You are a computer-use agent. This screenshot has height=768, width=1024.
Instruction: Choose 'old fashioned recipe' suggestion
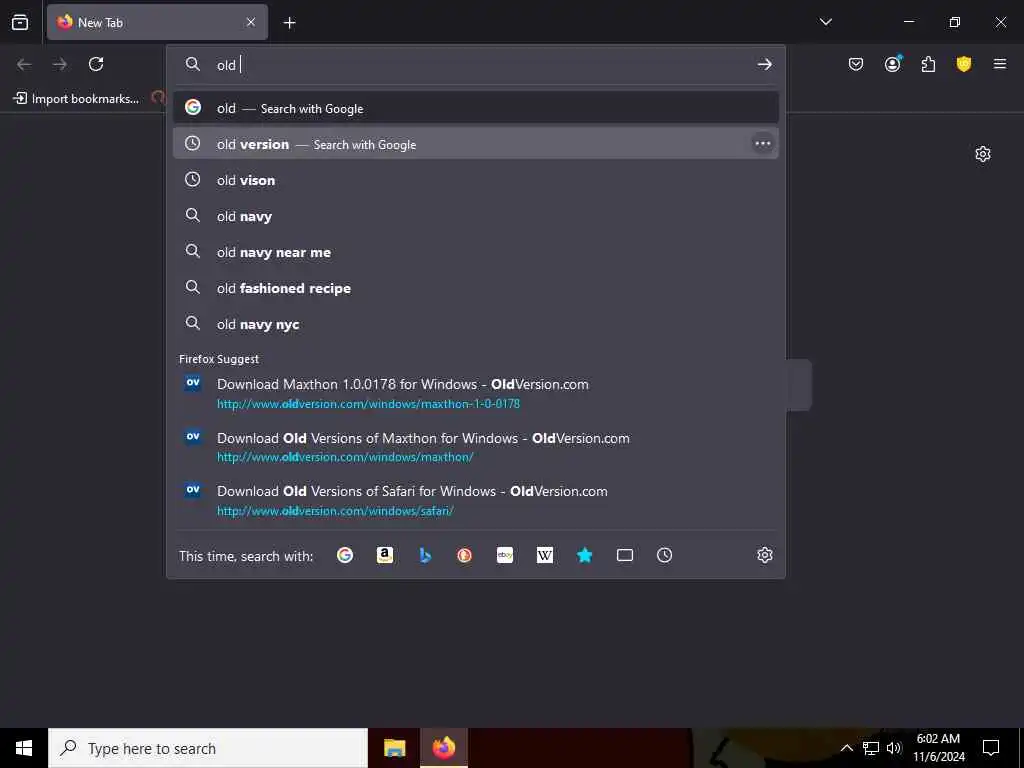tap(475, 287)
